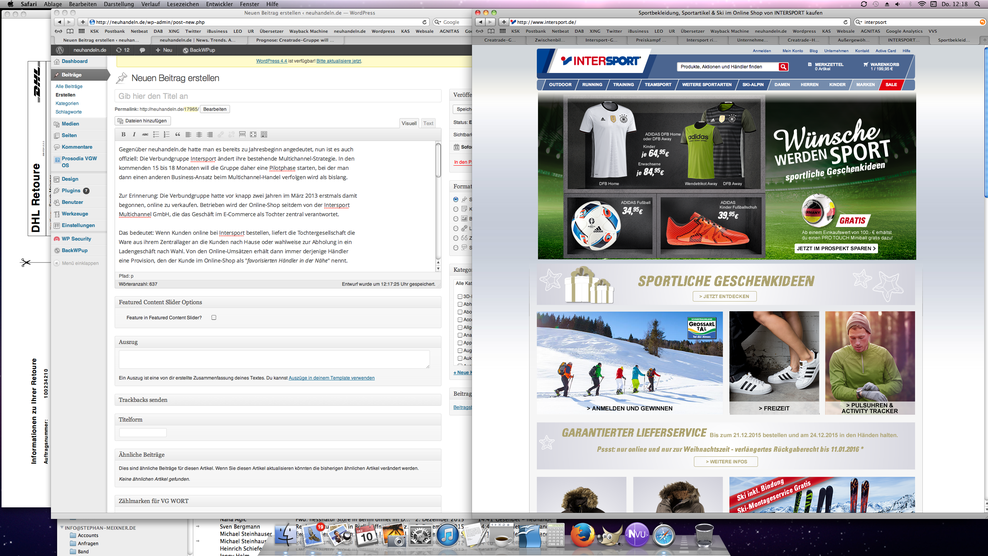Screen dimensions: 988x556
Task: Align text right in editor toolbar
Action: [x=209, y=134]
